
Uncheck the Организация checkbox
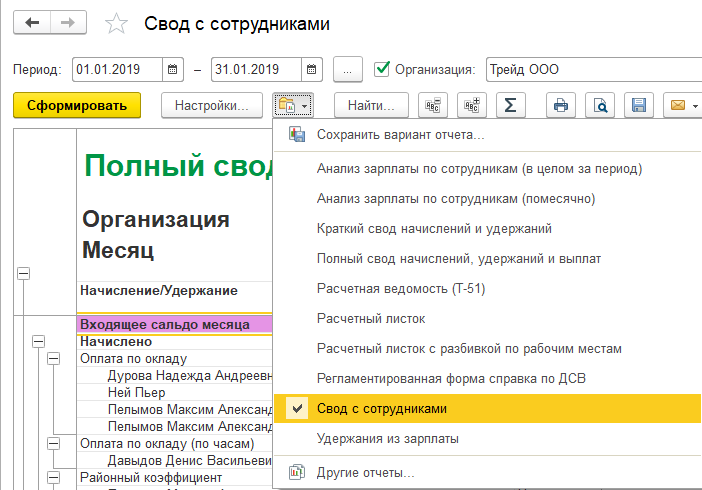[x=381, y=69]
